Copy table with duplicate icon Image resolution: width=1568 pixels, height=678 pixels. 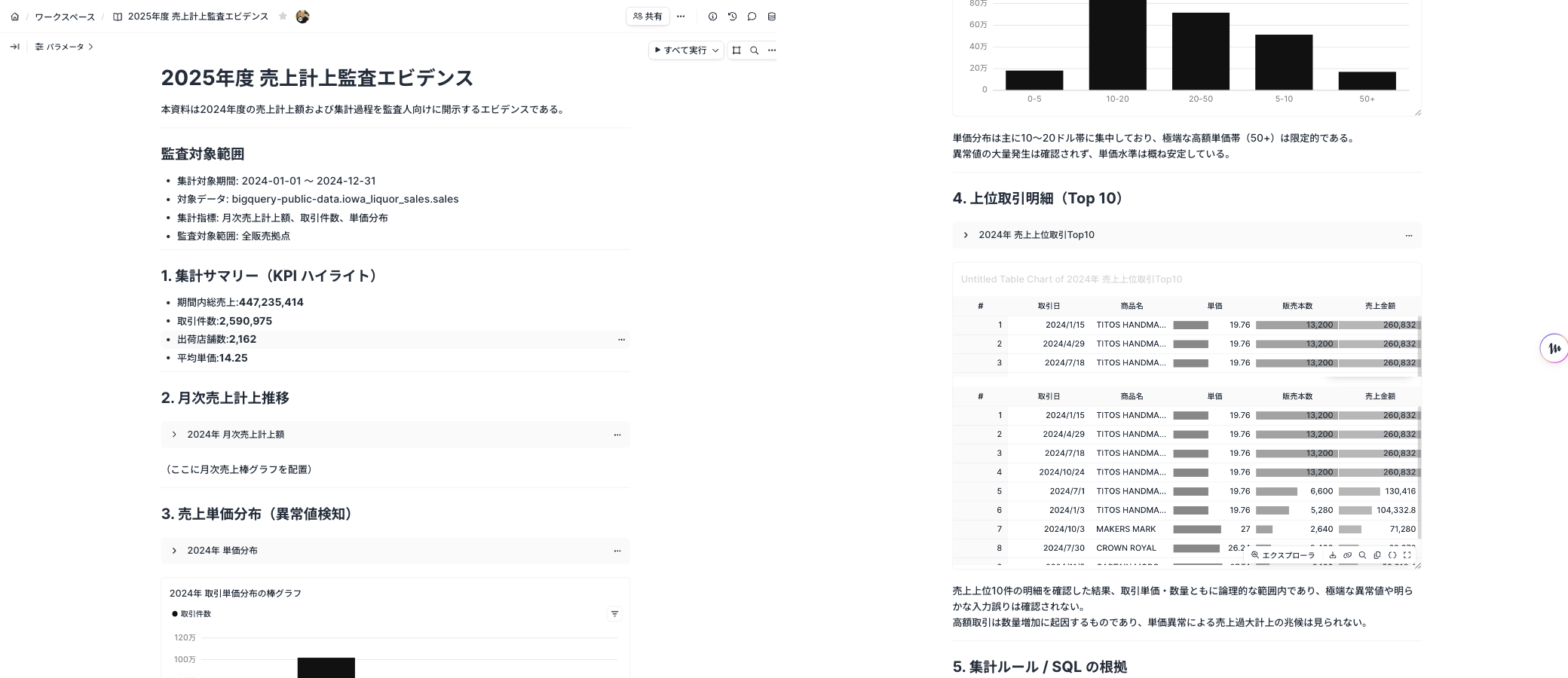1377,555
